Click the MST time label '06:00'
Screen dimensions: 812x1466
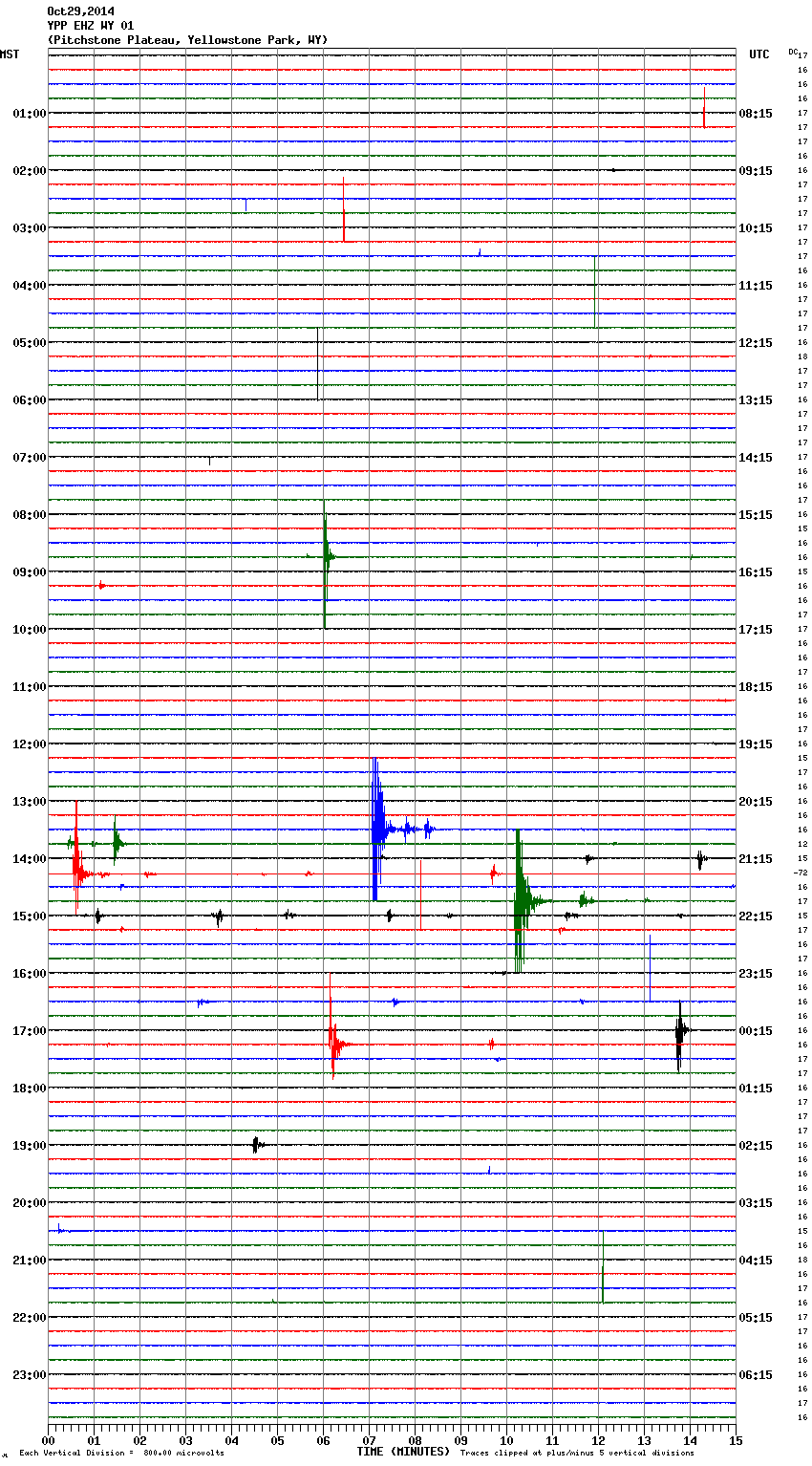point(30,400)
